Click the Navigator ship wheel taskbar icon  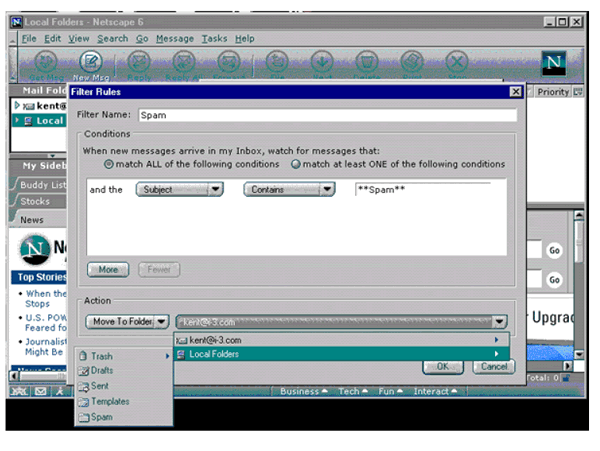coord(18,391)
